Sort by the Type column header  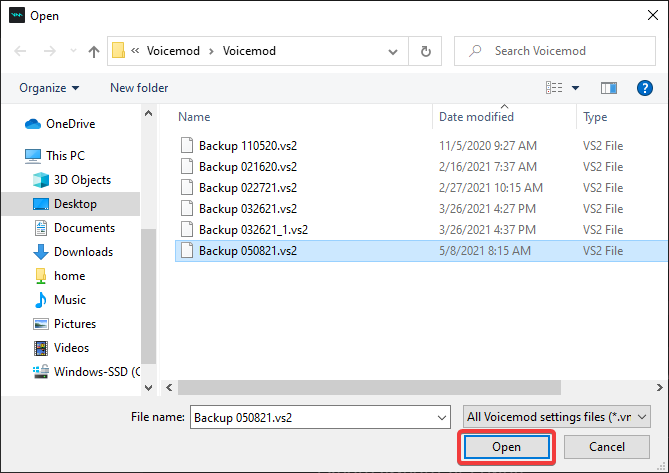pyautogui.click(x=595, y=117)
